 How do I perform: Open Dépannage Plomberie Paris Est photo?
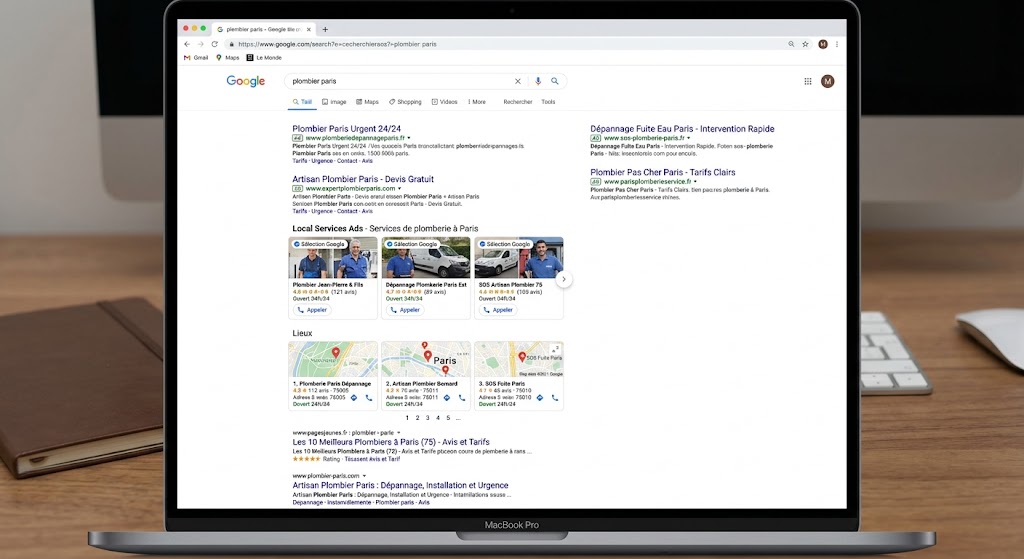click(x=426, y=258)
